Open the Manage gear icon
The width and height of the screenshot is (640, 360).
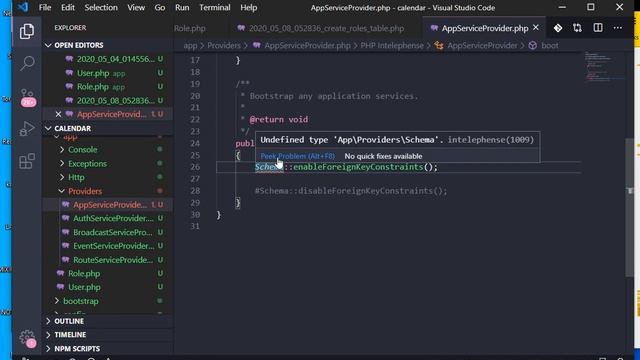pos(27,338)
